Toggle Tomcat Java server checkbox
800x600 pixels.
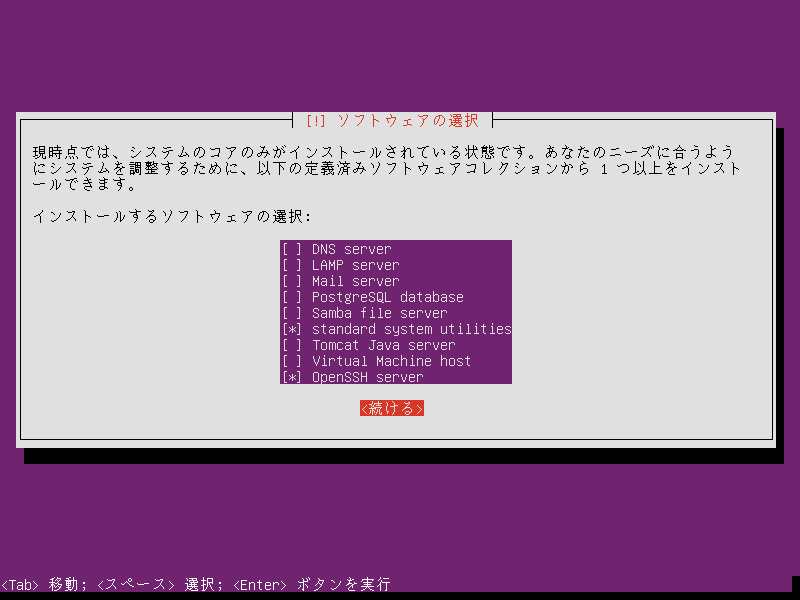[x=292, y=345]
